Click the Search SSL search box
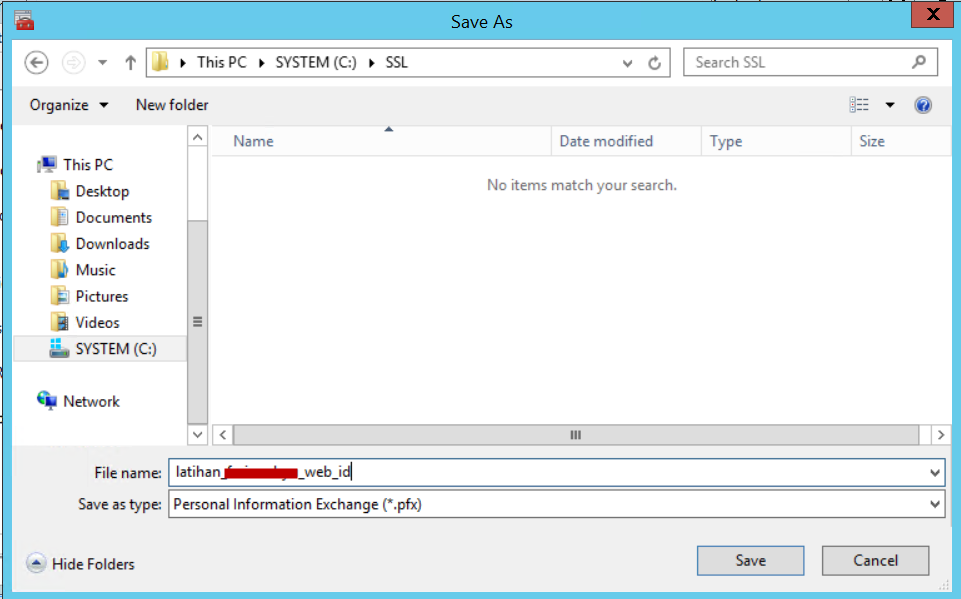Image resolution: width=961 pixels, height=599 pixels. [800, 62]
